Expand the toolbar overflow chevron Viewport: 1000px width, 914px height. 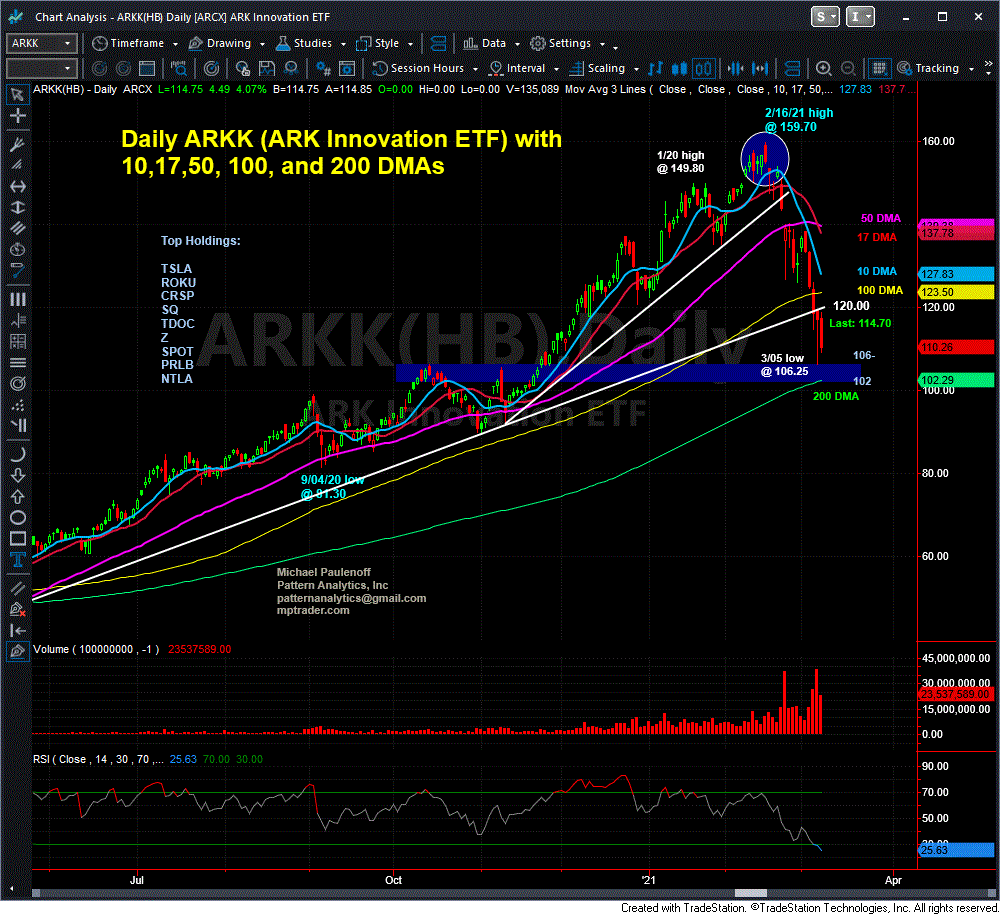989,66
